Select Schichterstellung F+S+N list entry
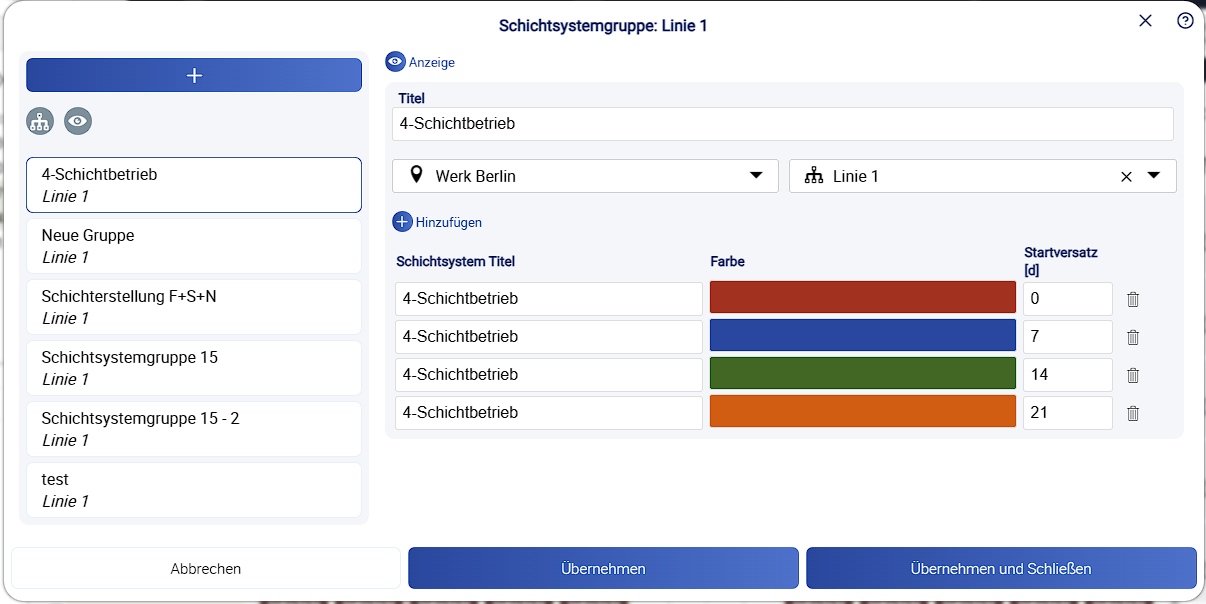Viewport: 1206px width, 604px height. click(193, 307)
